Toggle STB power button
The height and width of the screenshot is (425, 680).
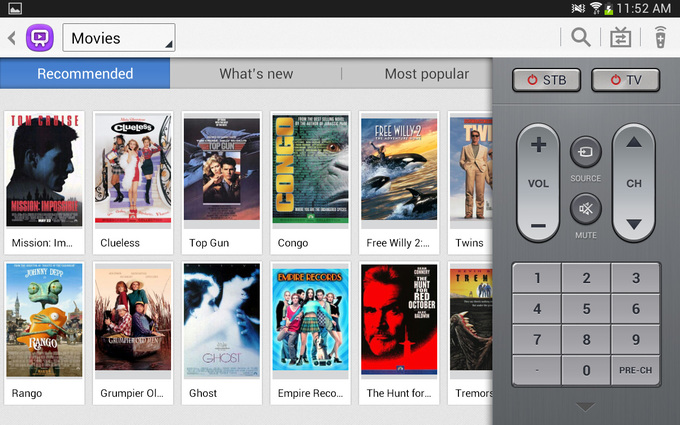tap(546, 80)
